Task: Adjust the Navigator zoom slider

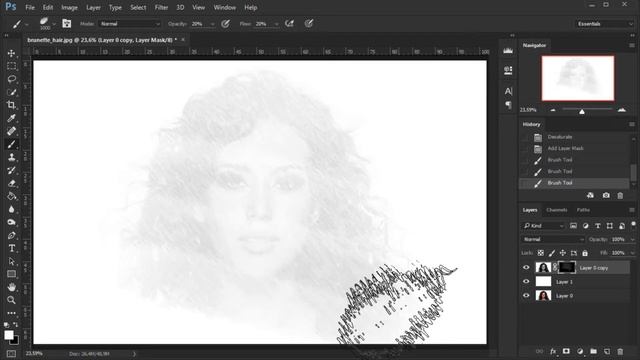Action: [582, 111]
